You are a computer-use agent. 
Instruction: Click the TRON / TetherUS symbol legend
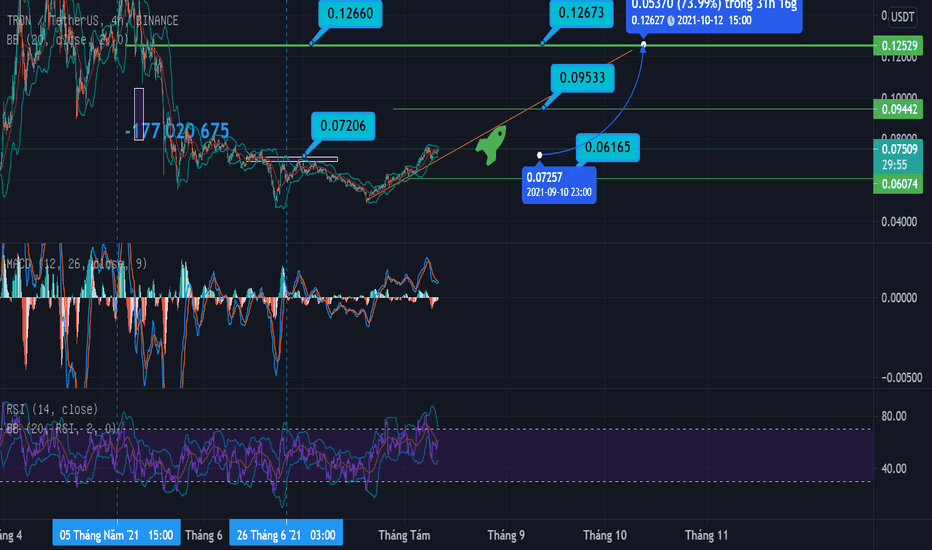pos(92,21)
